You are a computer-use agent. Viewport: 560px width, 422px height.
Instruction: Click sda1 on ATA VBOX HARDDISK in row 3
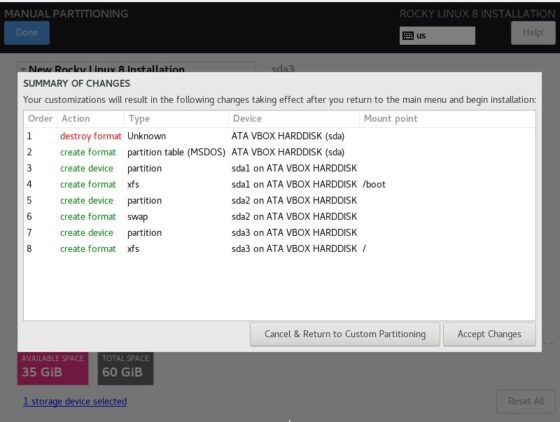pos(294,169)
